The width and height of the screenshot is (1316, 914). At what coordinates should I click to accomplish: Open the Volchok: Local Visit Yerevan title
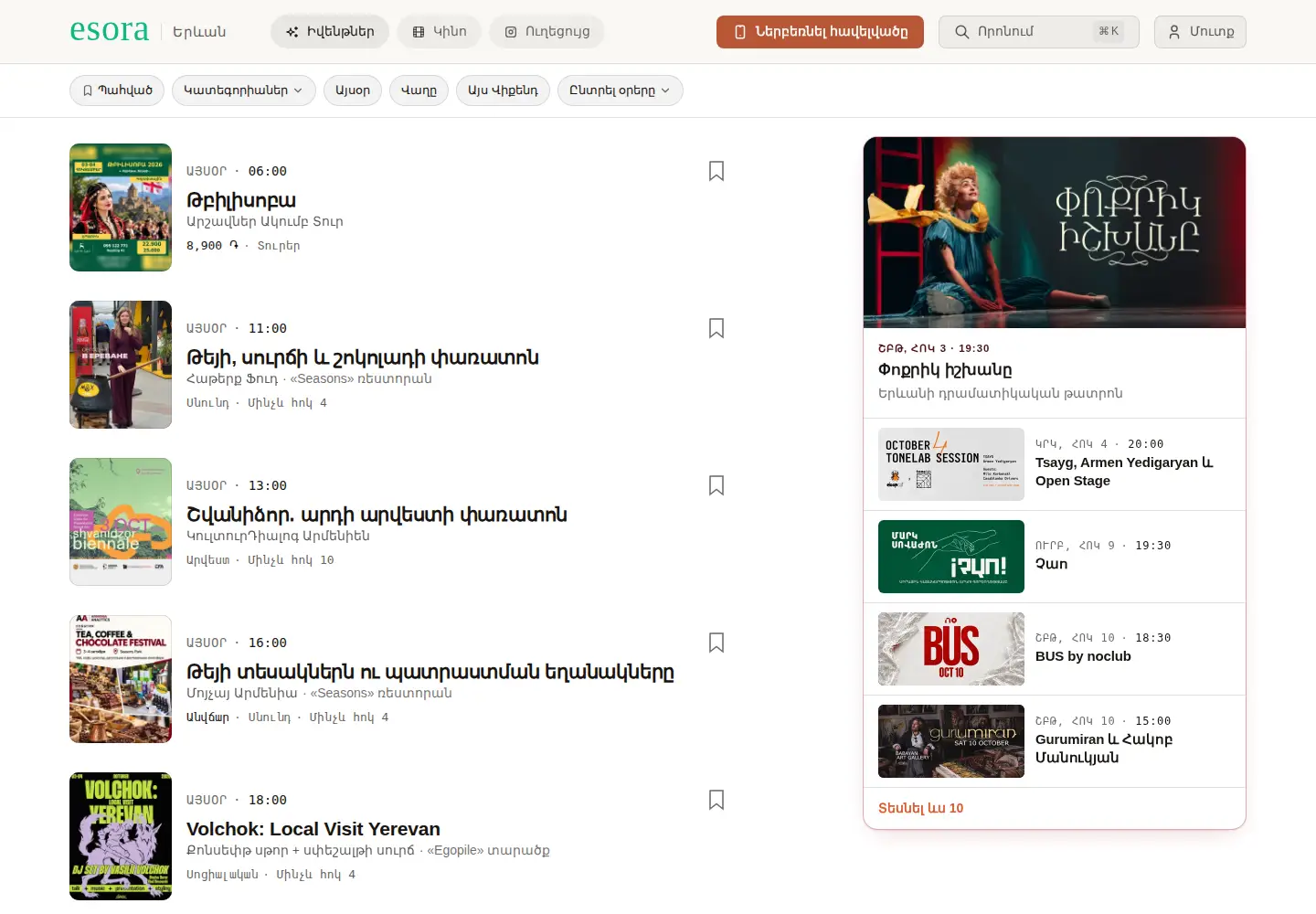(x=313, y=829)
